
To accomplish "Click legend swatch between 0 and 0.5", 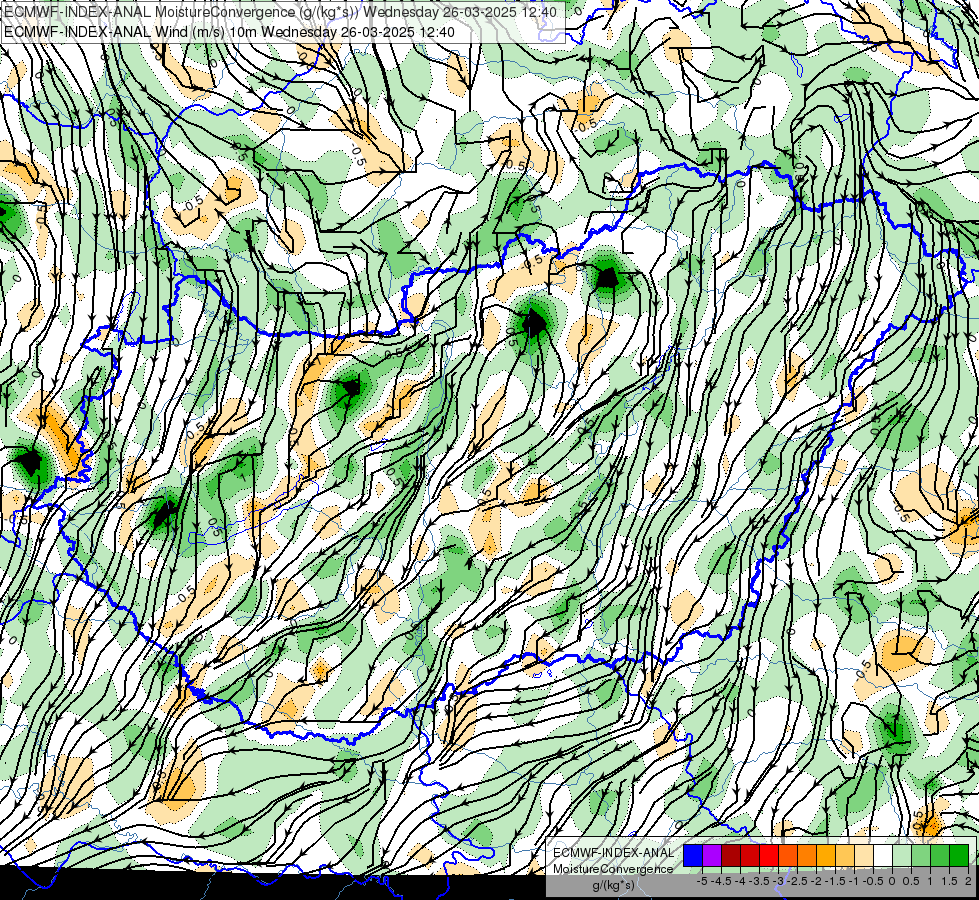I will click(902, 856).
